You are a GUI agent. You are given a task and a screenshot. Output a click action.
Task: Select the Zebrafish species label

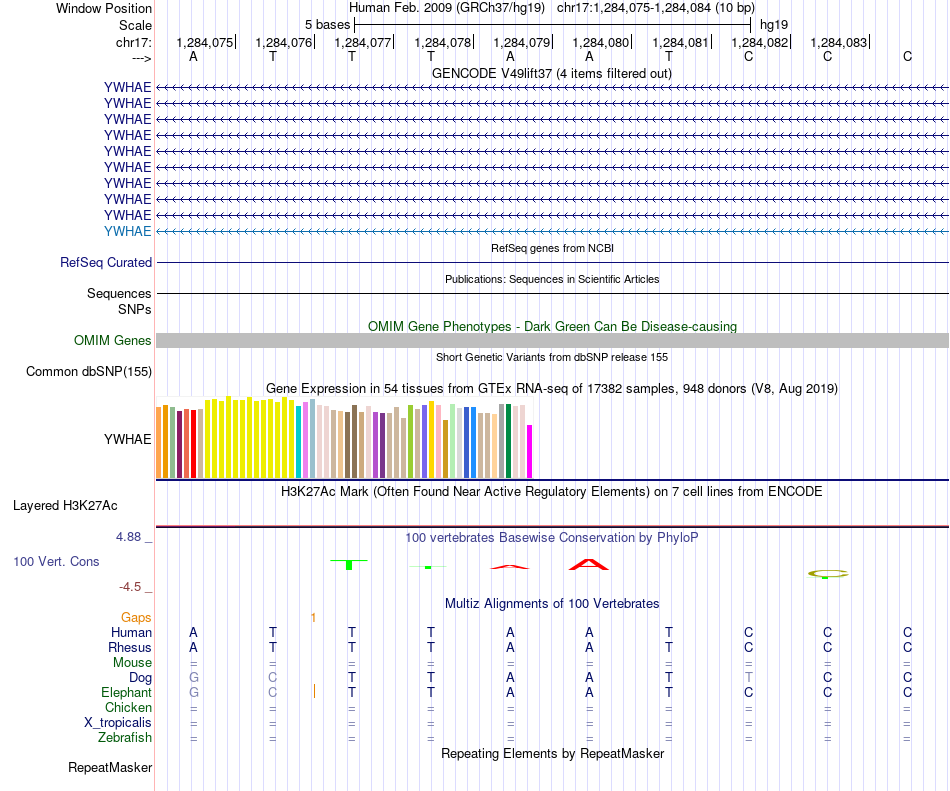[x=125, y=738]
